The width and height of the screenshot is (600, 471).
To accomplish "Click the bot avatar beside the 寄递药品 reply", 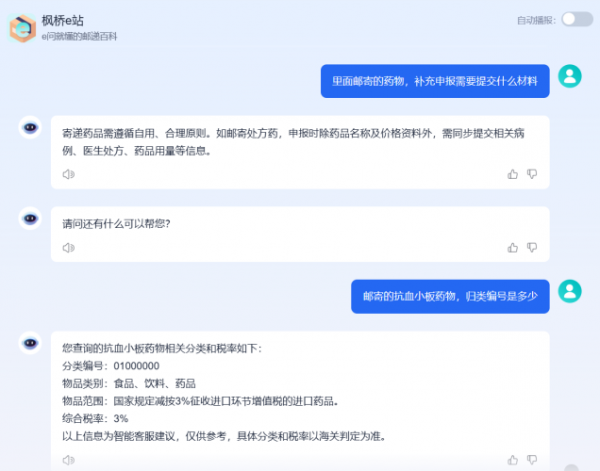I will pyautogui.click(x=30, y=128).
